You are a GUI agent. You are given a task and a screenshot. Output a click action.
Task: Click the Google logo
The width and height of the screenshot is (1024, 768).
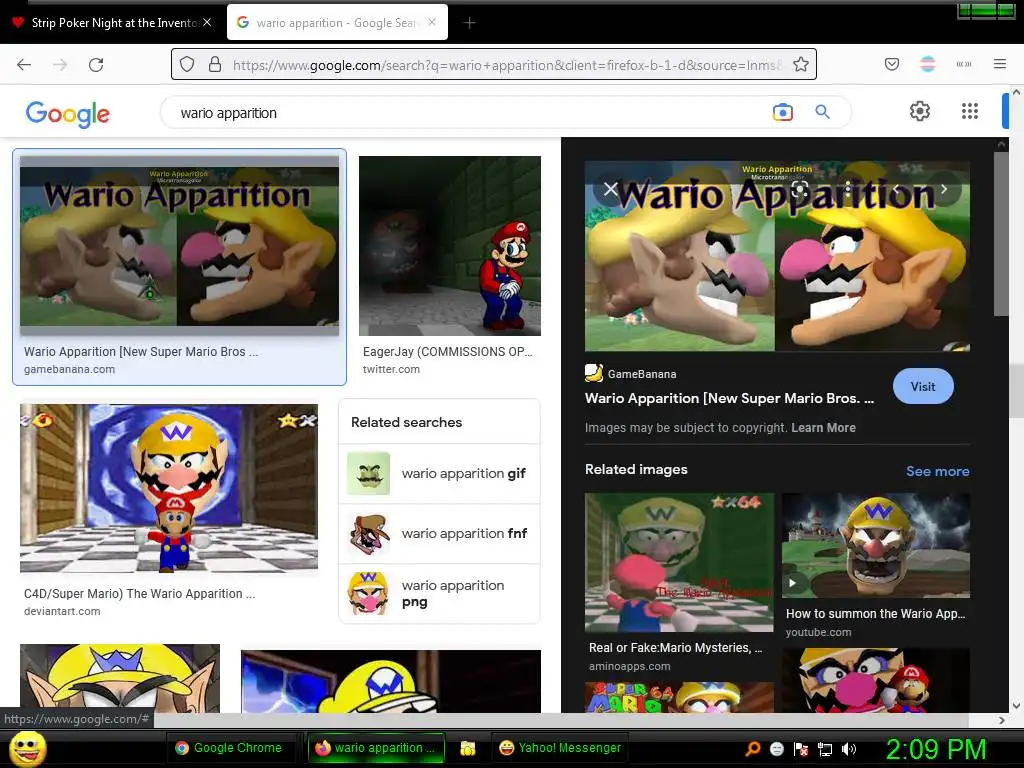point(67,114)
